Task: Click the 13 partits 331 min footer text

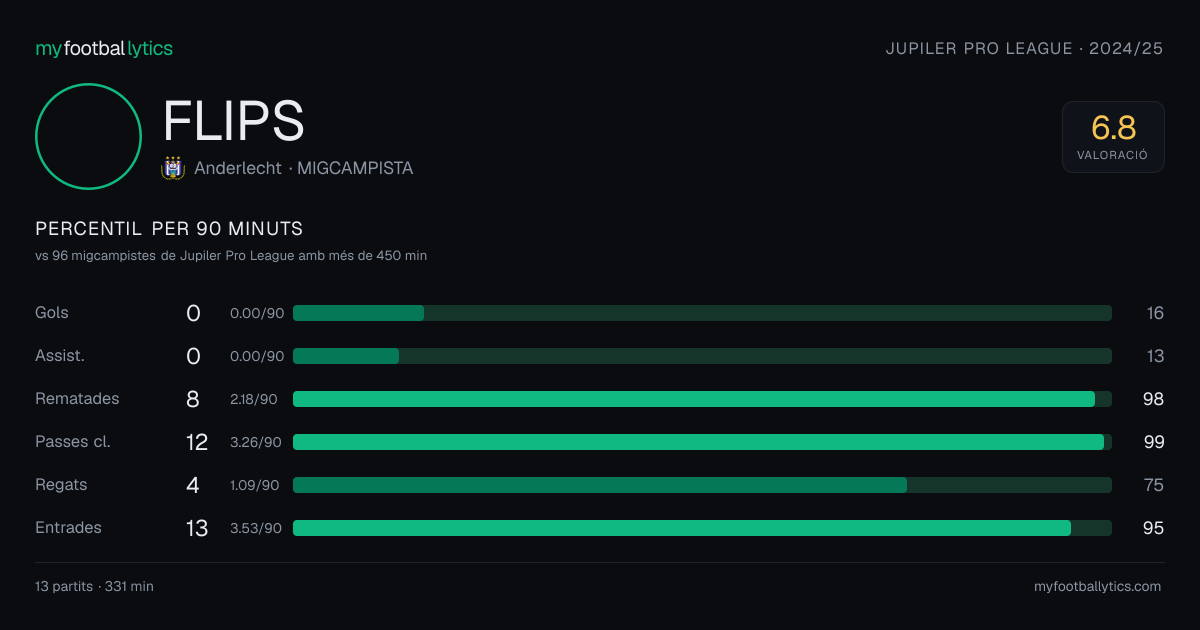Action: click(94, 586)
